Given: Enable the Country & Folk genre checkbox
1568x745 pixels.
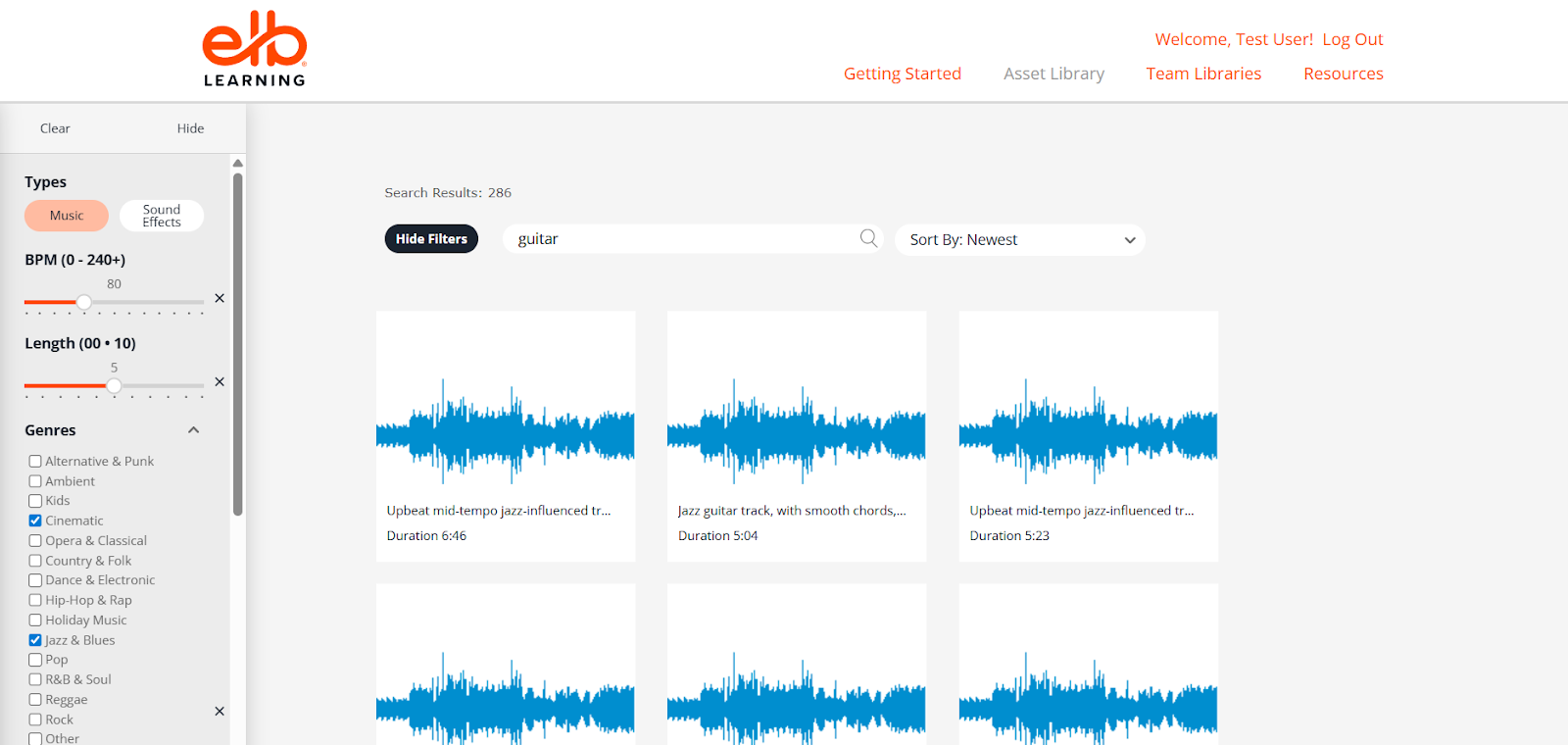Looking at the screenshot, I should coord(35,561).
